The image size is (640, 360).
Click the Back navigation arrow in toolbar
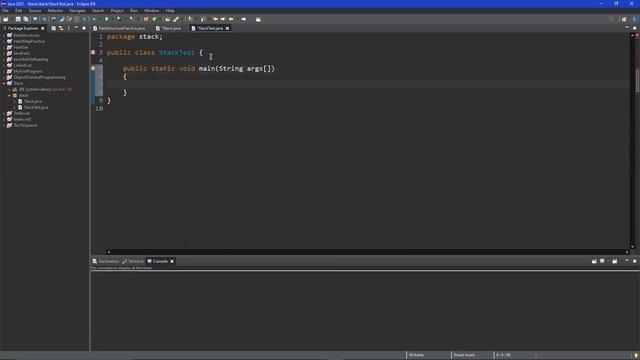pos(231,19)
